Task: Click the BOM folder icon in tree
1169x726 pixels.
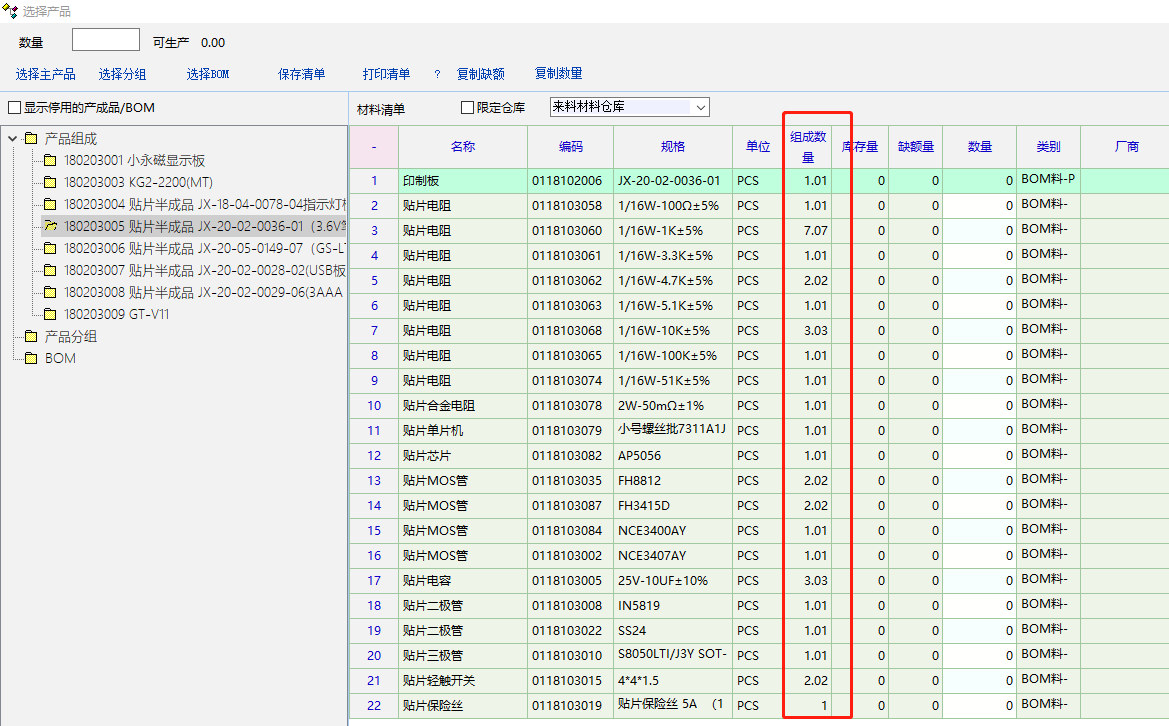Action: pos(30,359)
